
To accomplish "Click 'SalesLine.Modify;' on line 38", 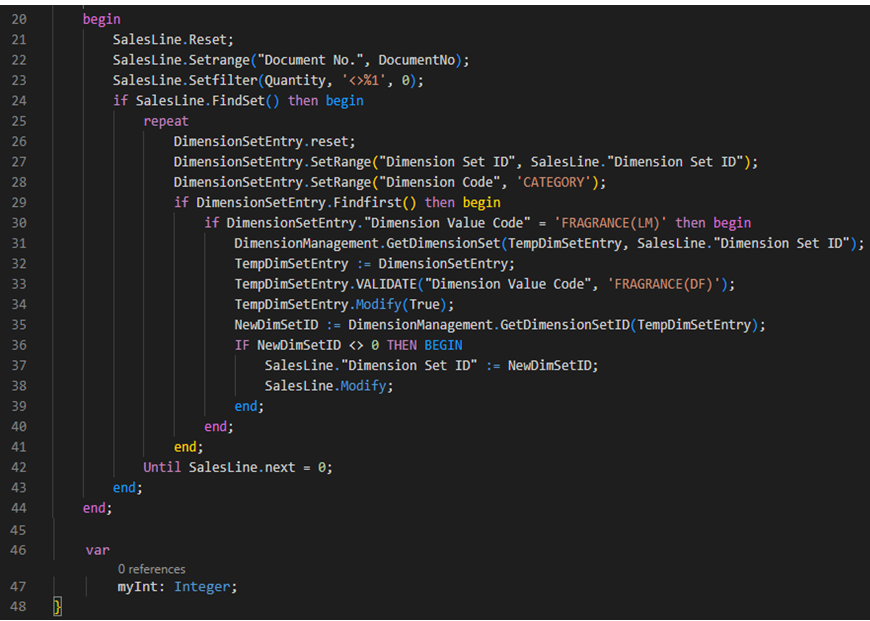I will click(x=329, y=386).
